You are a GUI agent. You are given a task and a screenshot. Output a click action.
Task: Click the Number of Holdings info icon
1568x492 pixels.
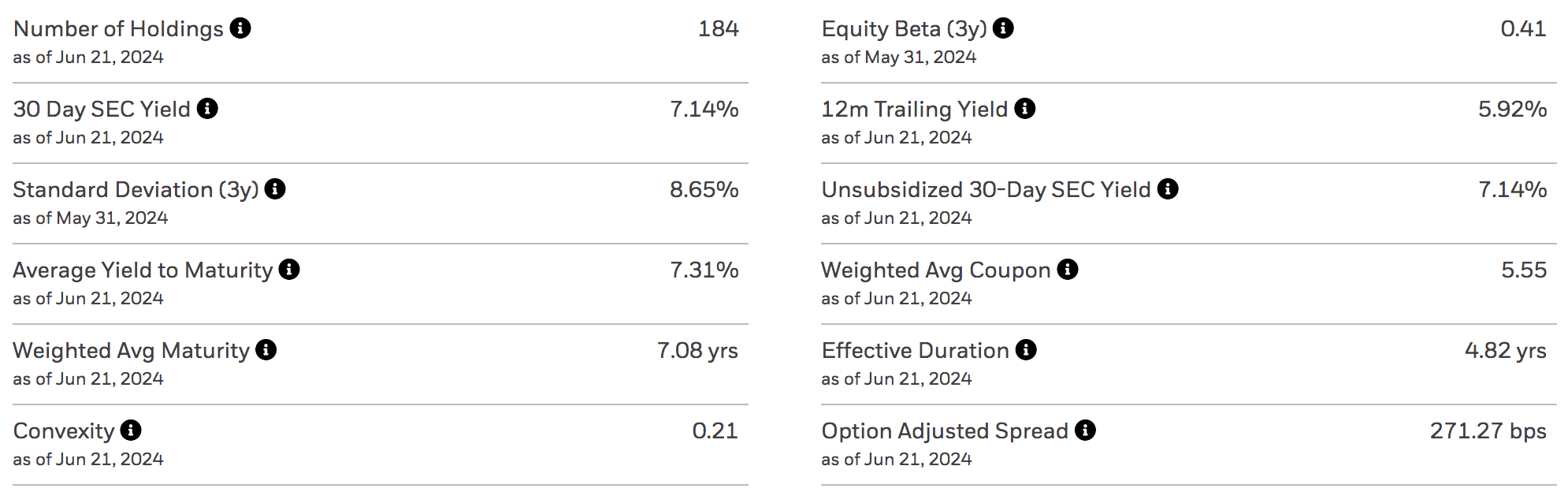(240, 28)
